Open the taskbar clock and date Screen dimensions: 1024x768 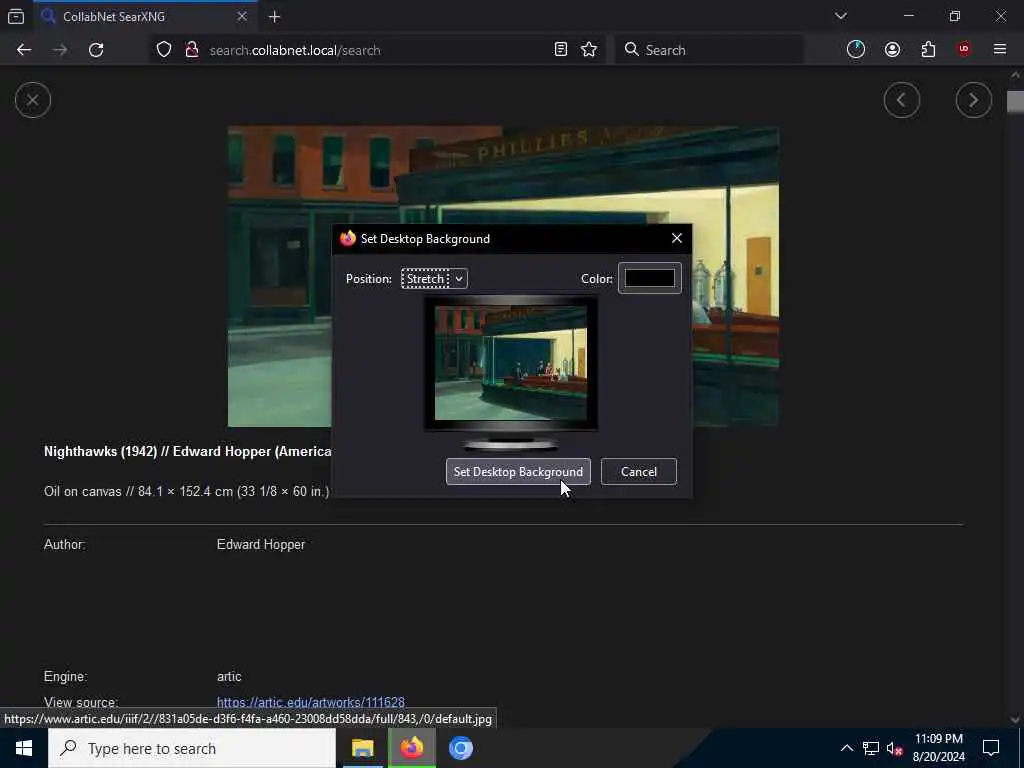(x=938, y=748)
